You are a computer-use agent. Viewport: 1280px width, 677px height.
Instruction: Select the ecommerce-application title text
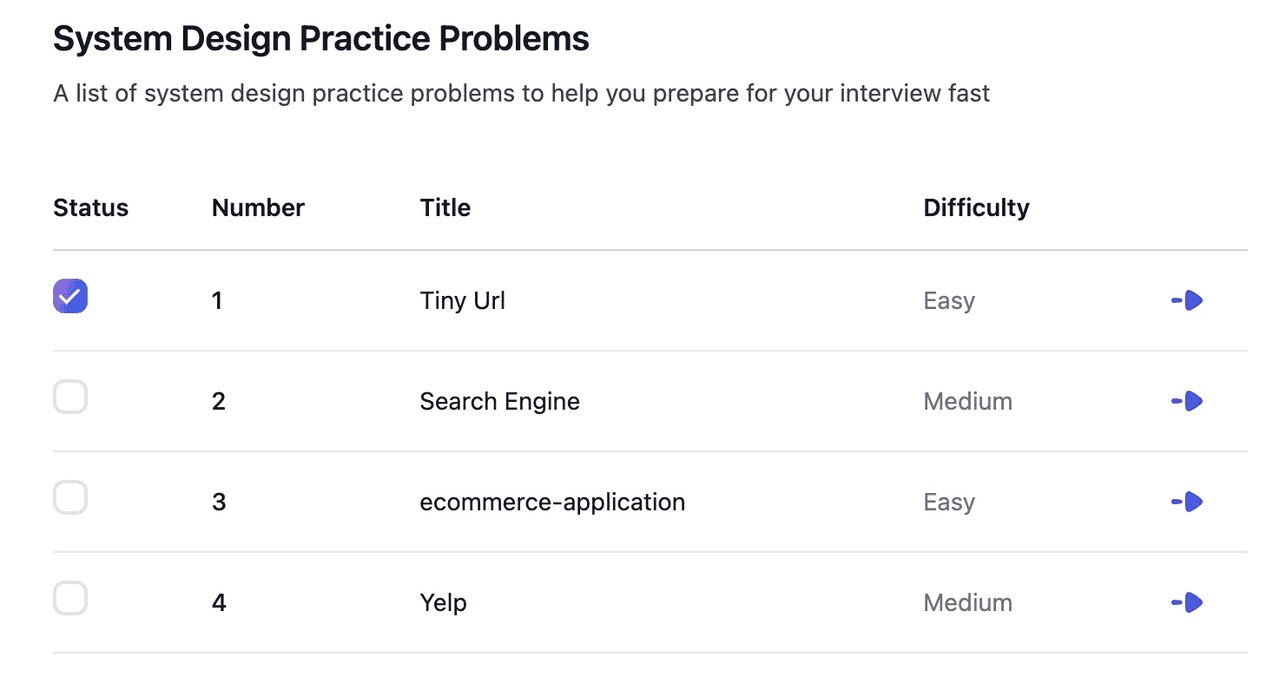tap(552, 502)
